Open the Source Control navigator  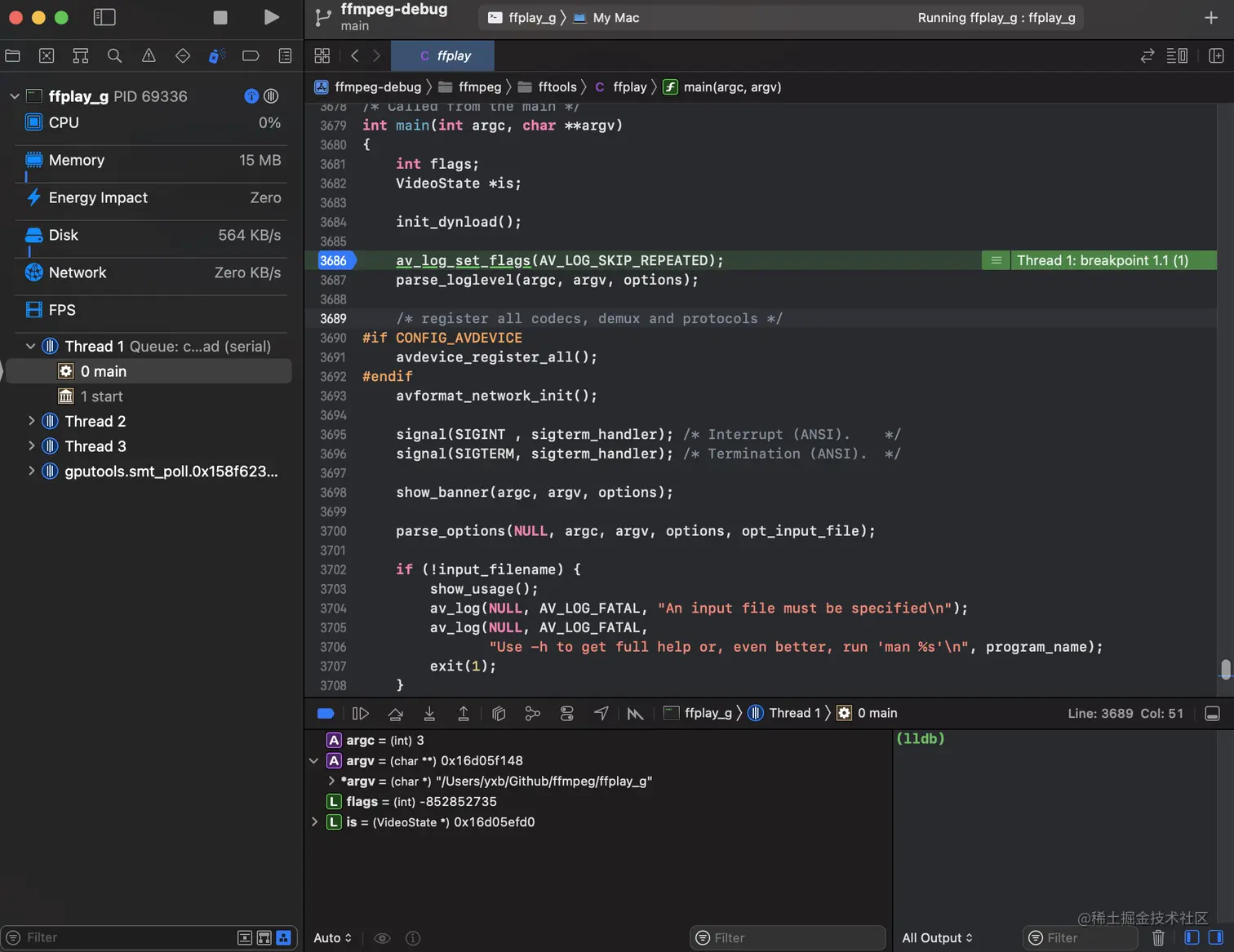coord(47,55)
